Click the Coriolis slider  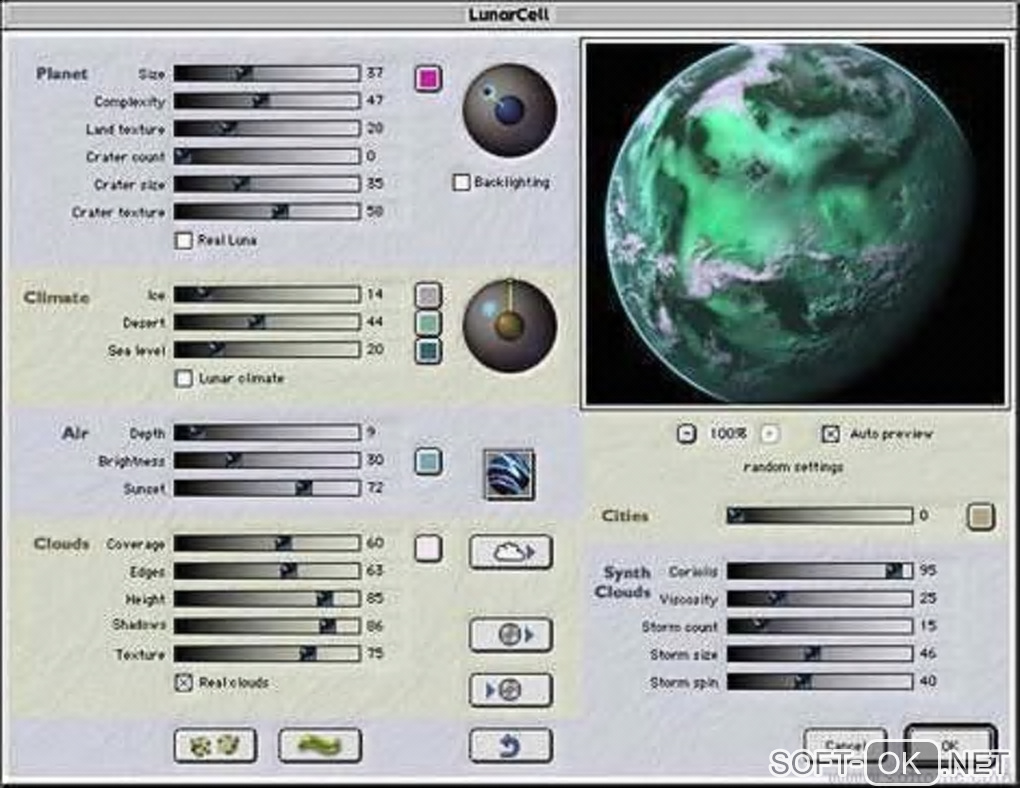click(820, 571)
